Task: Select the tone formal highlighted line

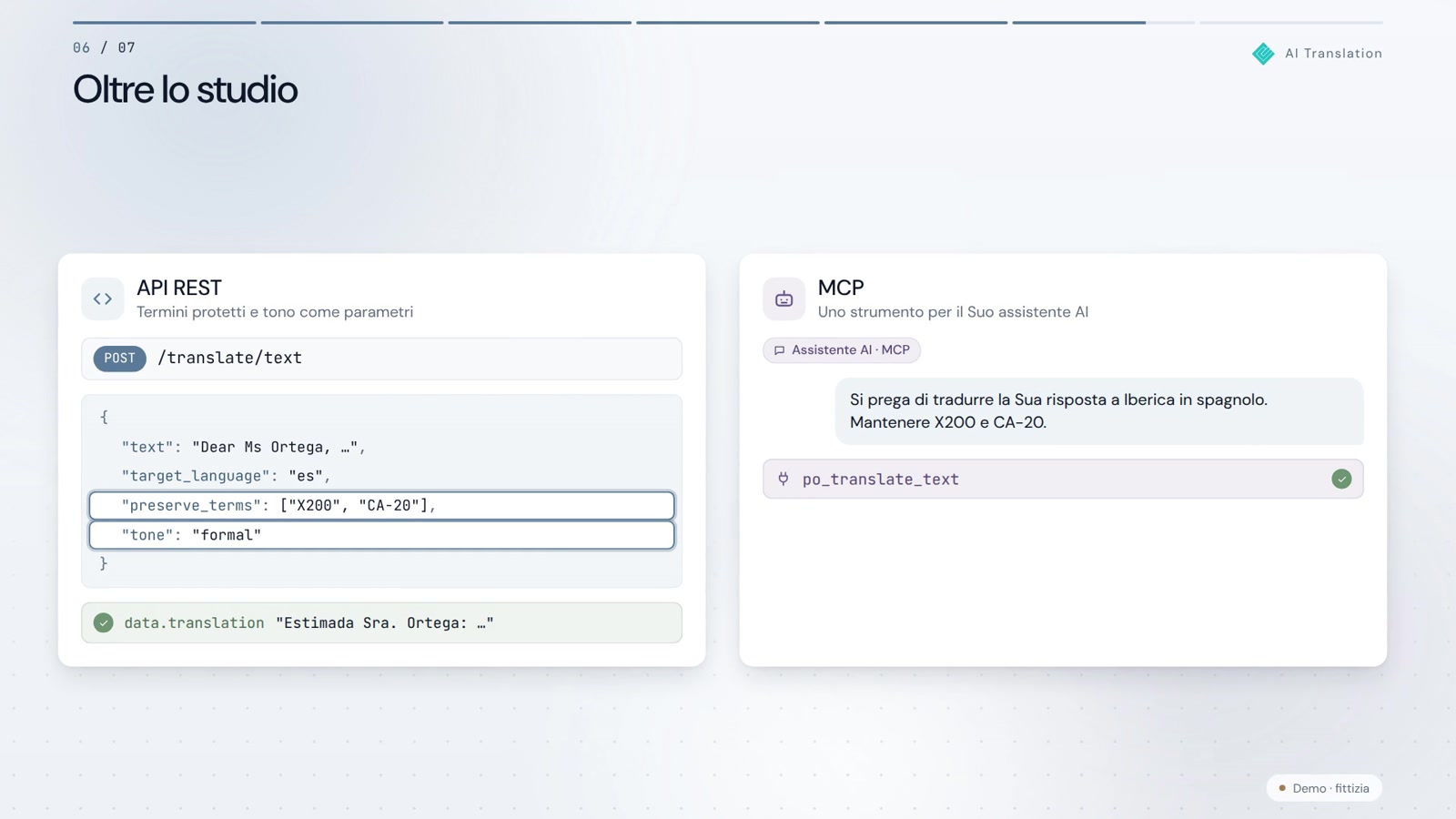Action: tap(381, 535)
